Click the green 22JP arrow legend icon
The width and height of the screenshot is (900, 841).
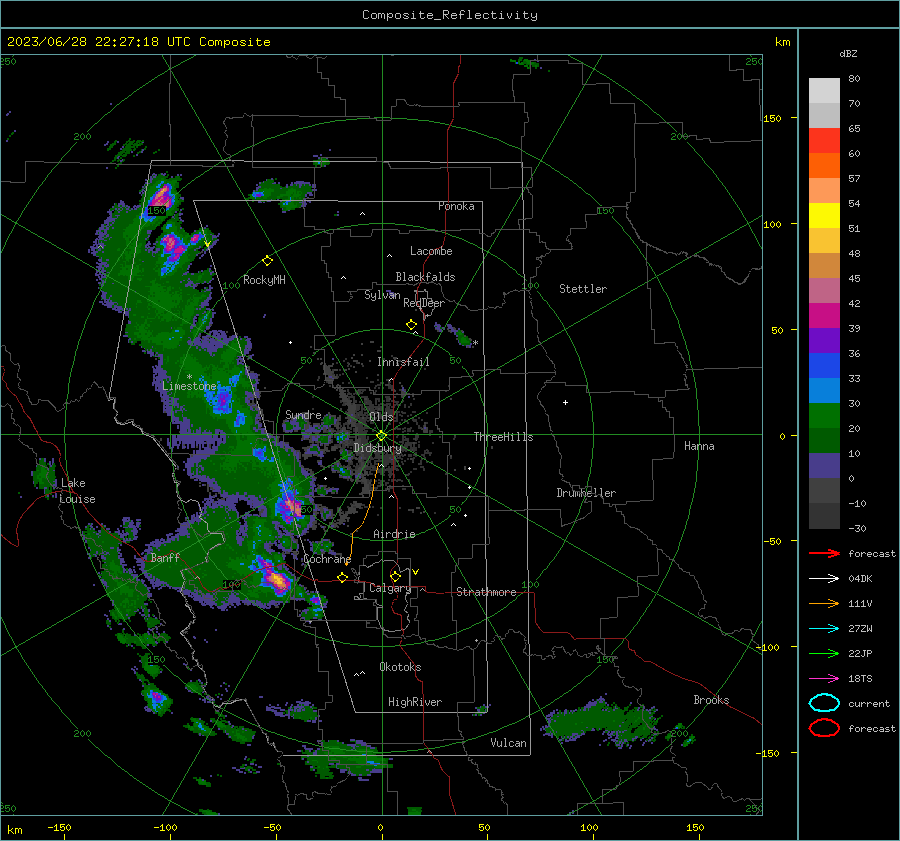824,653
